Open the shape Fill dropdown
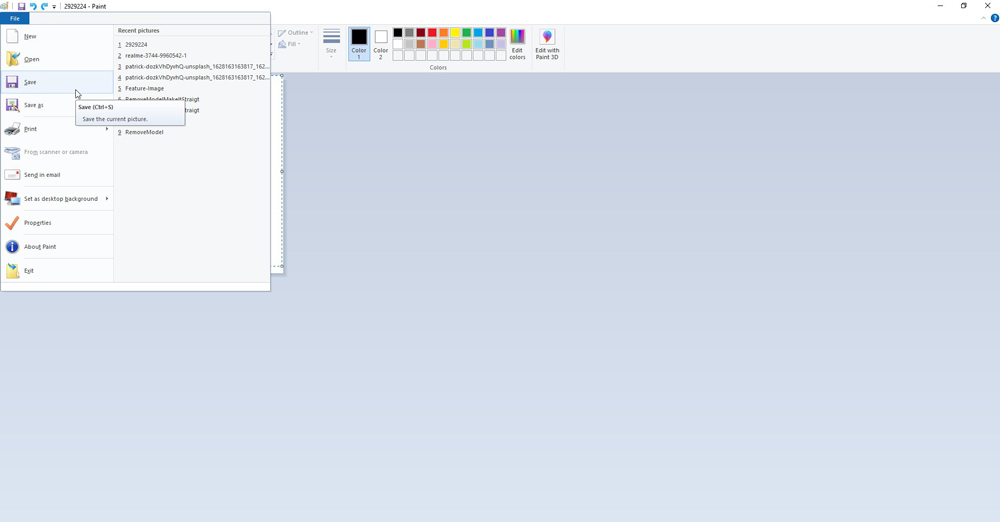Image resolution: width=1000 pixels, height=522 pixels. (x=290, y=44)
